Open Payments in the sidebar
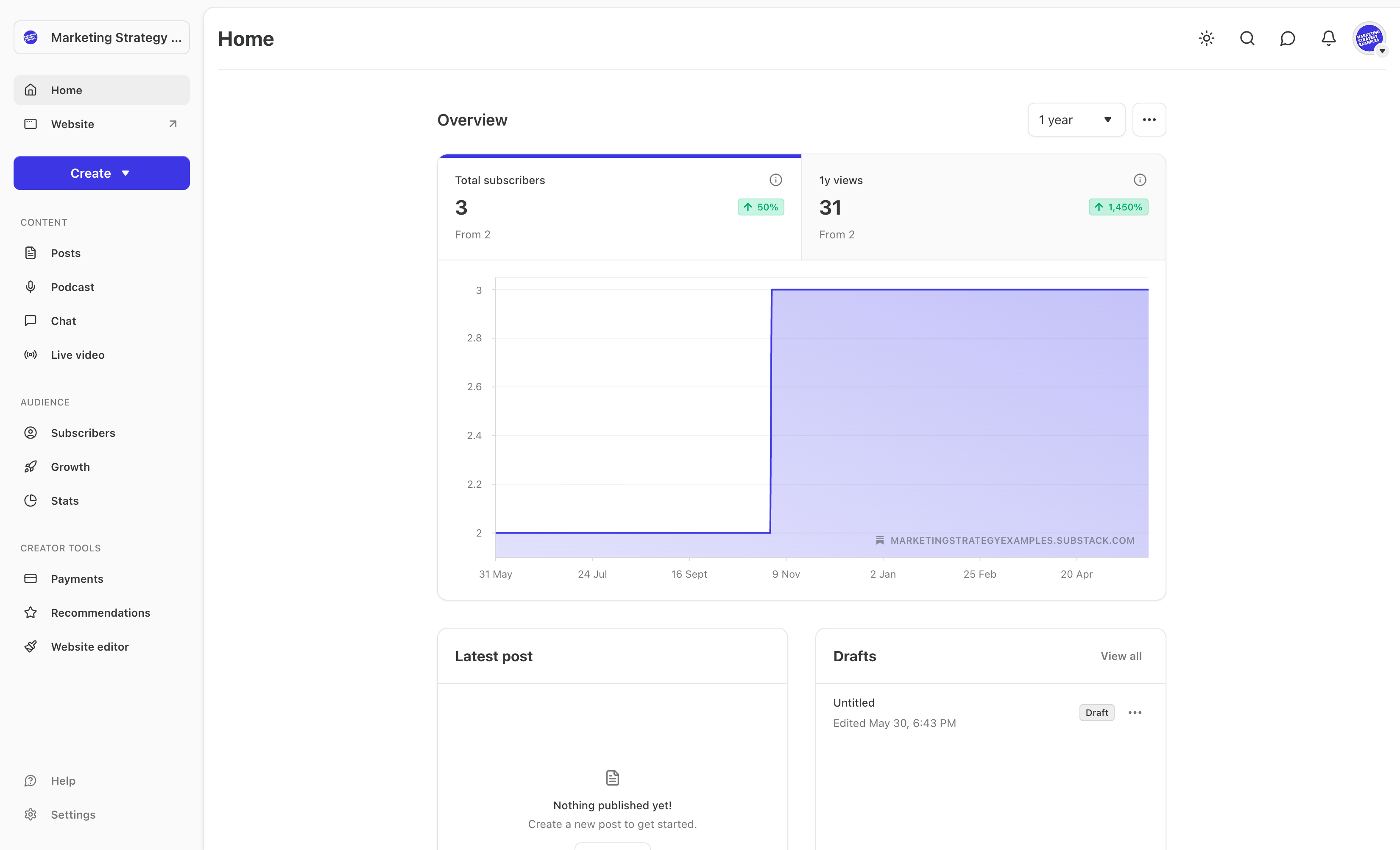 tap(102, 579)
